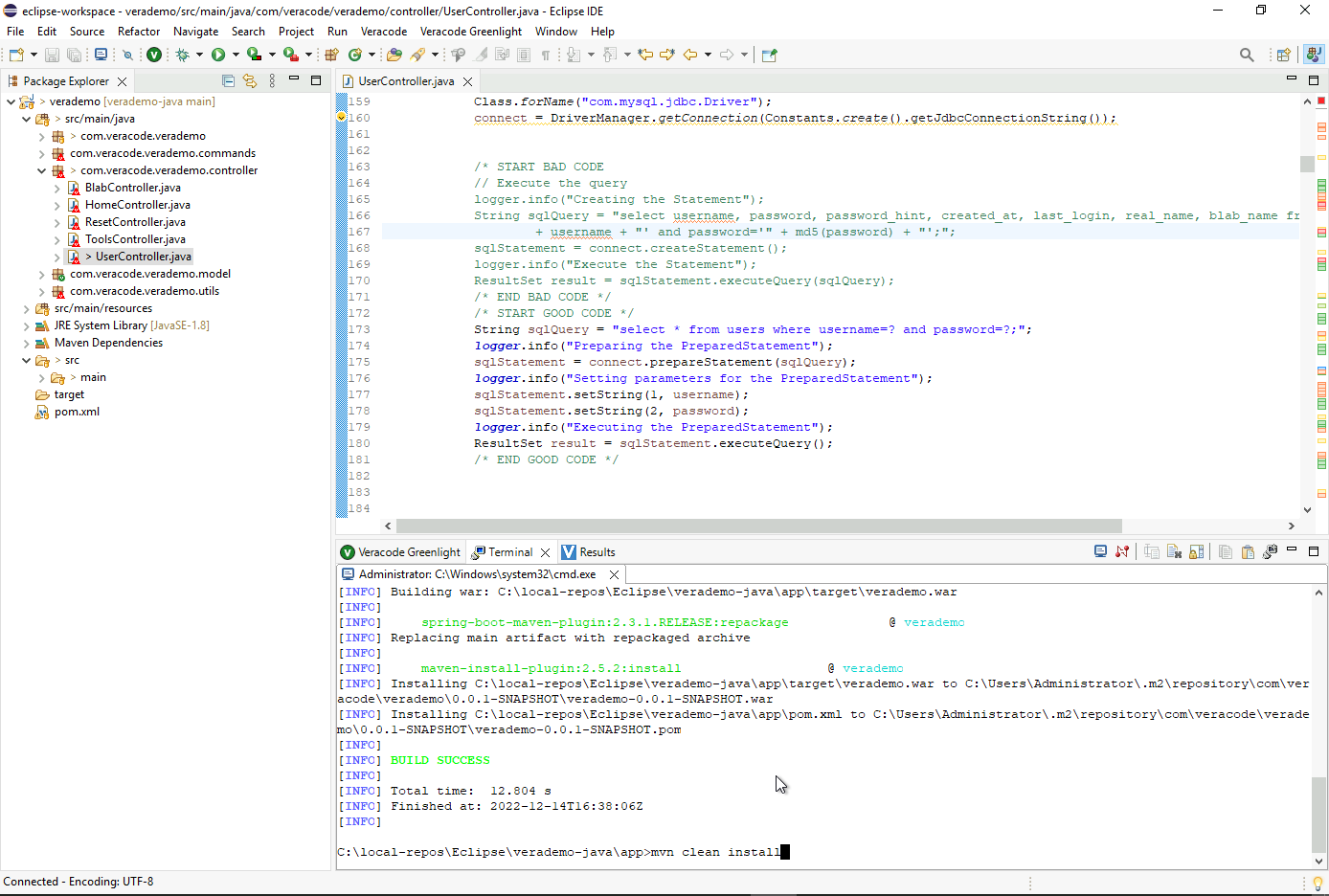The height and width of the screenshot is (896, 1329).
Task: Expand the src/main/resources folder
Action: 27,308
